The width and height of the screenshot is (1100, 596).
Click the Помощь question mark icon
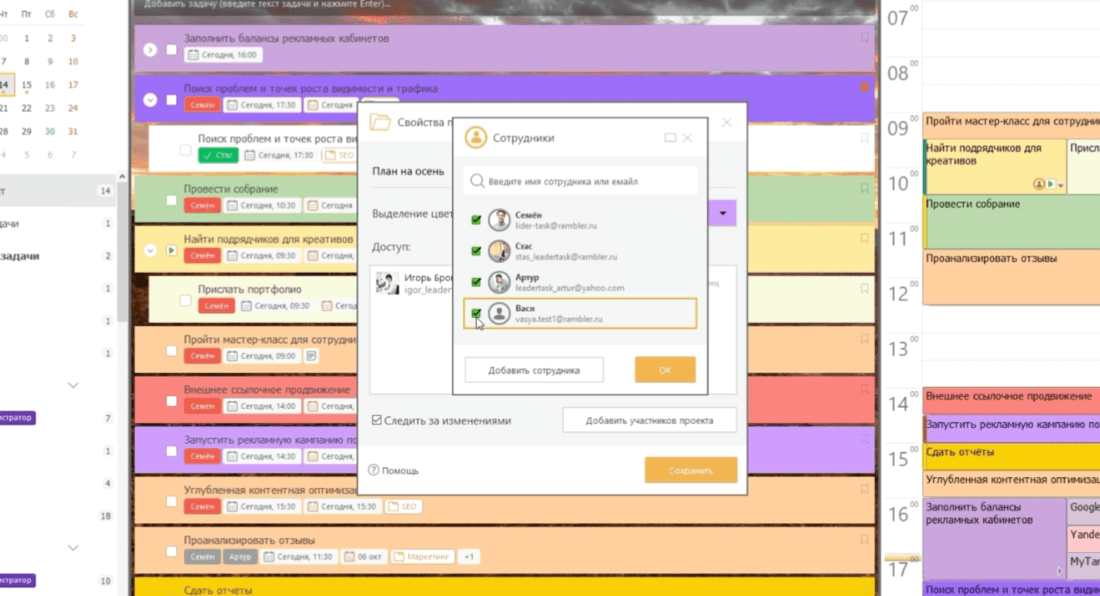tap(374, 470)
